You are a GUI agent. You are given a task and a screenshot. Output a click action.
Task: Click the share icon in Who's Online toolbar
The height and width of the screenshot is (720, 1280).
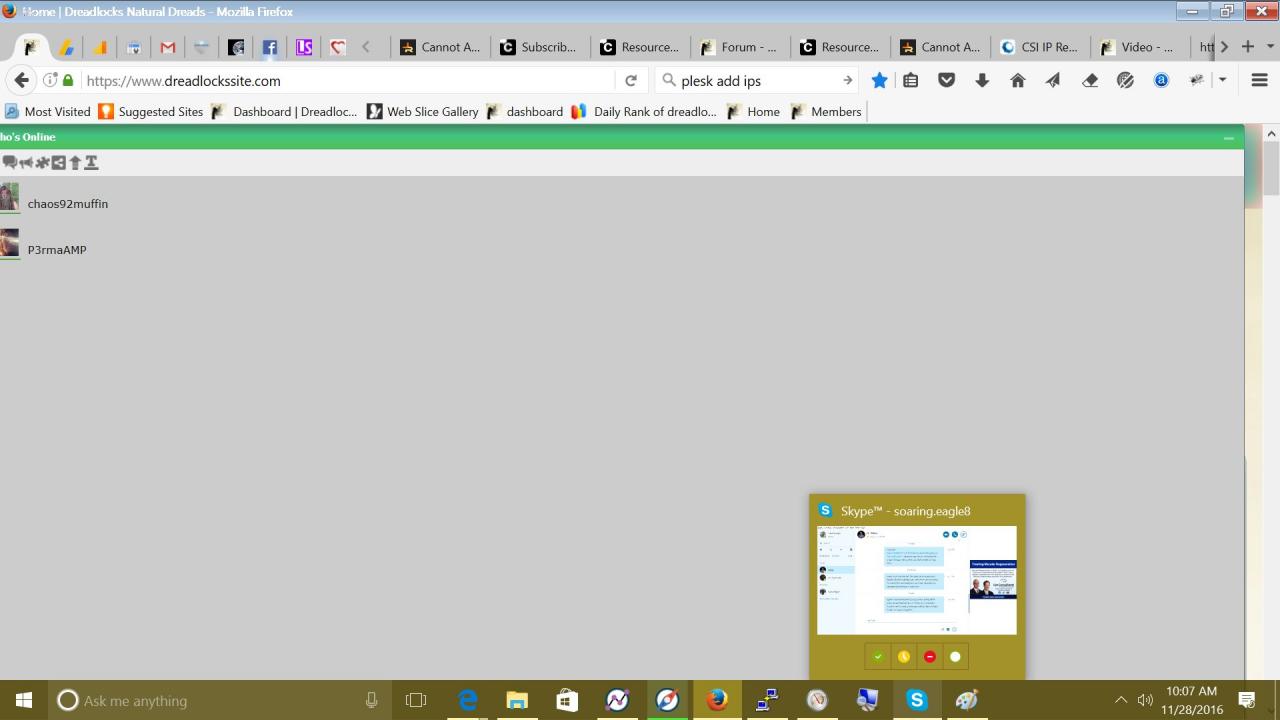click(58, 163)
